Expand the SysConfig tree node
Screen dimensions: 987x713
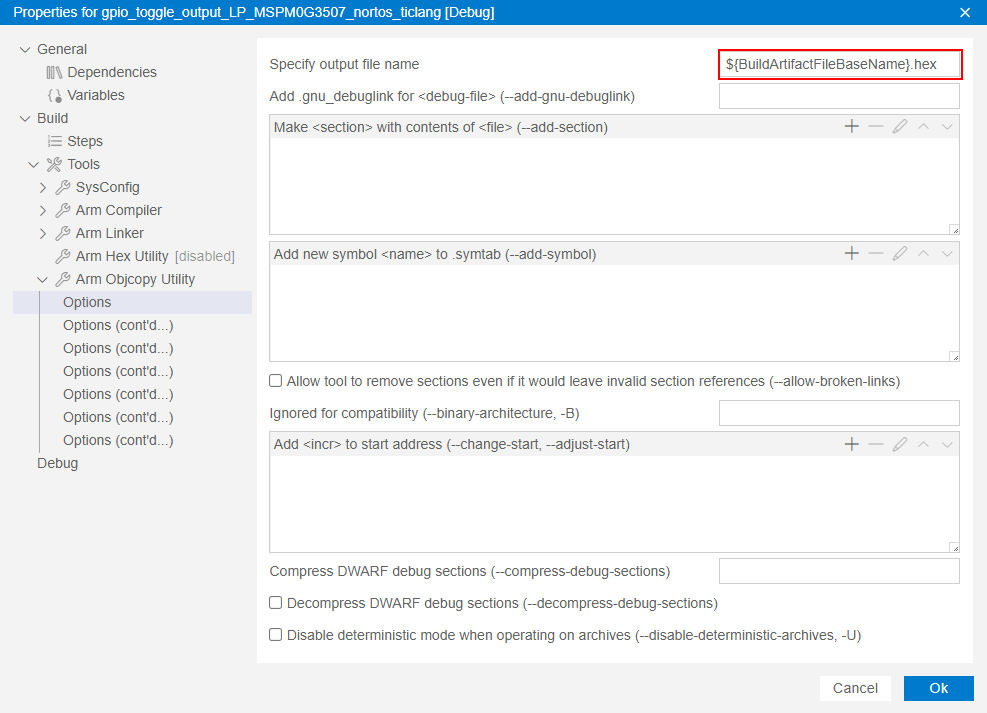point(43,187)
